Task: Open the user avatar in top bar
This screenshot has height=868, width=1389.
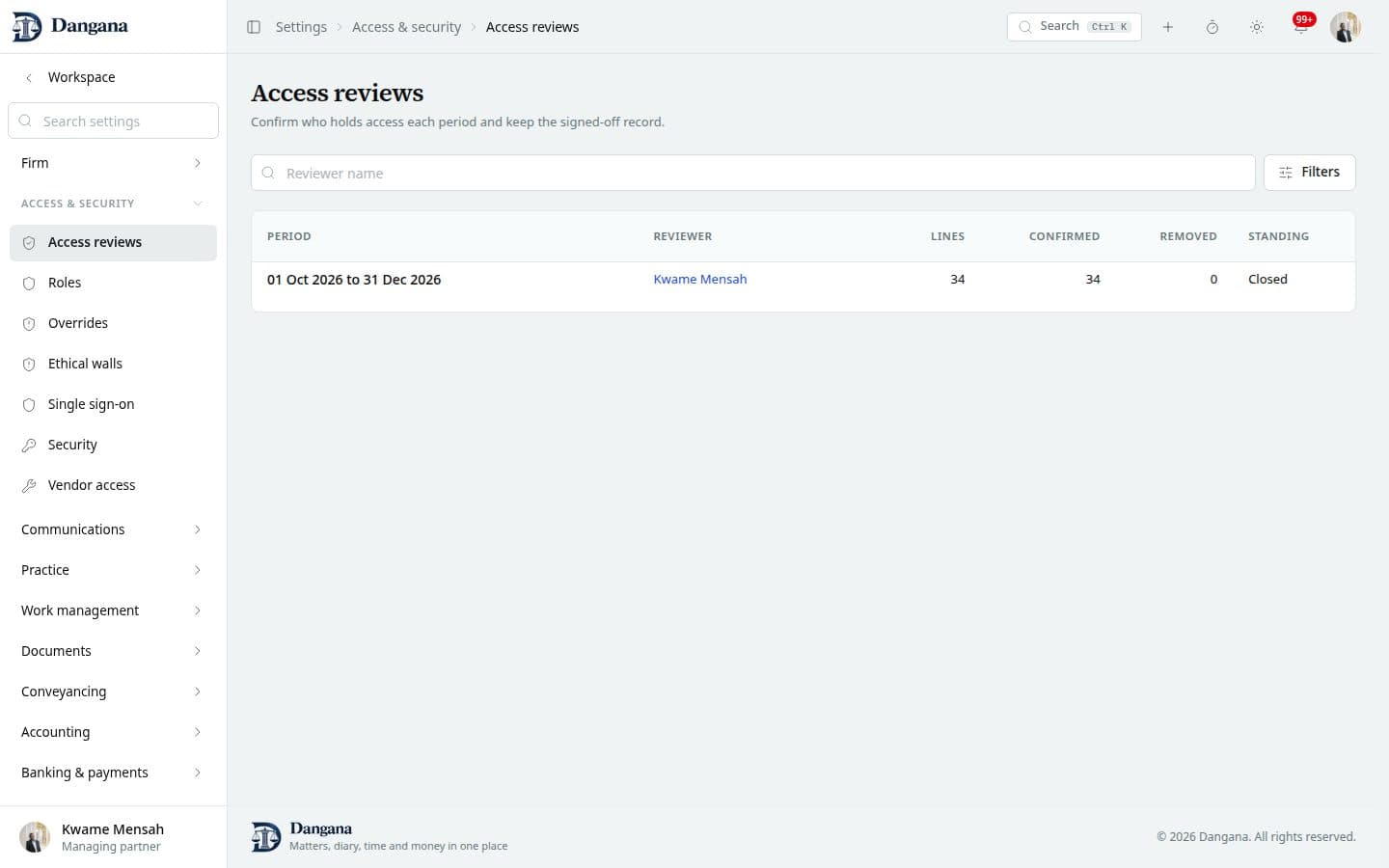Action: (x=1345, y=27)
